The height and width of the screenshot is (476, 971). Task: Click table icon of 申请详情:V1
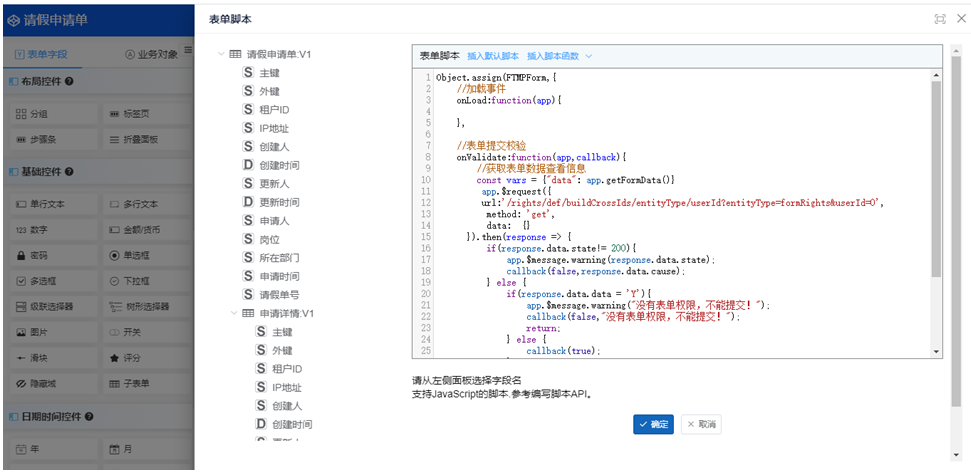248,313
